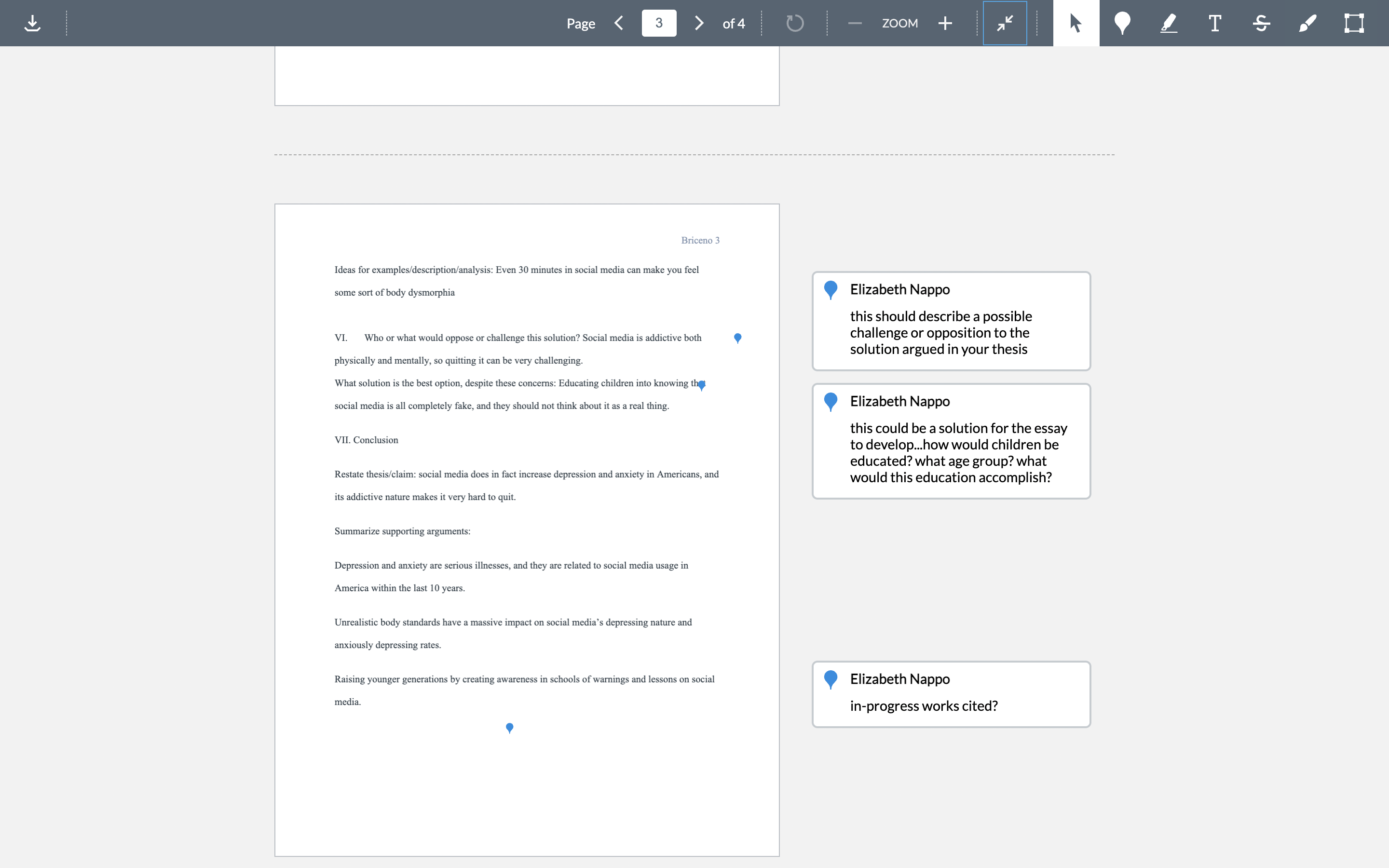Image resolution: width=1389 pixels, height=868 pixels.
Task: Click 'America within the last 10 years.' line
Action: (x=399, y=588)
